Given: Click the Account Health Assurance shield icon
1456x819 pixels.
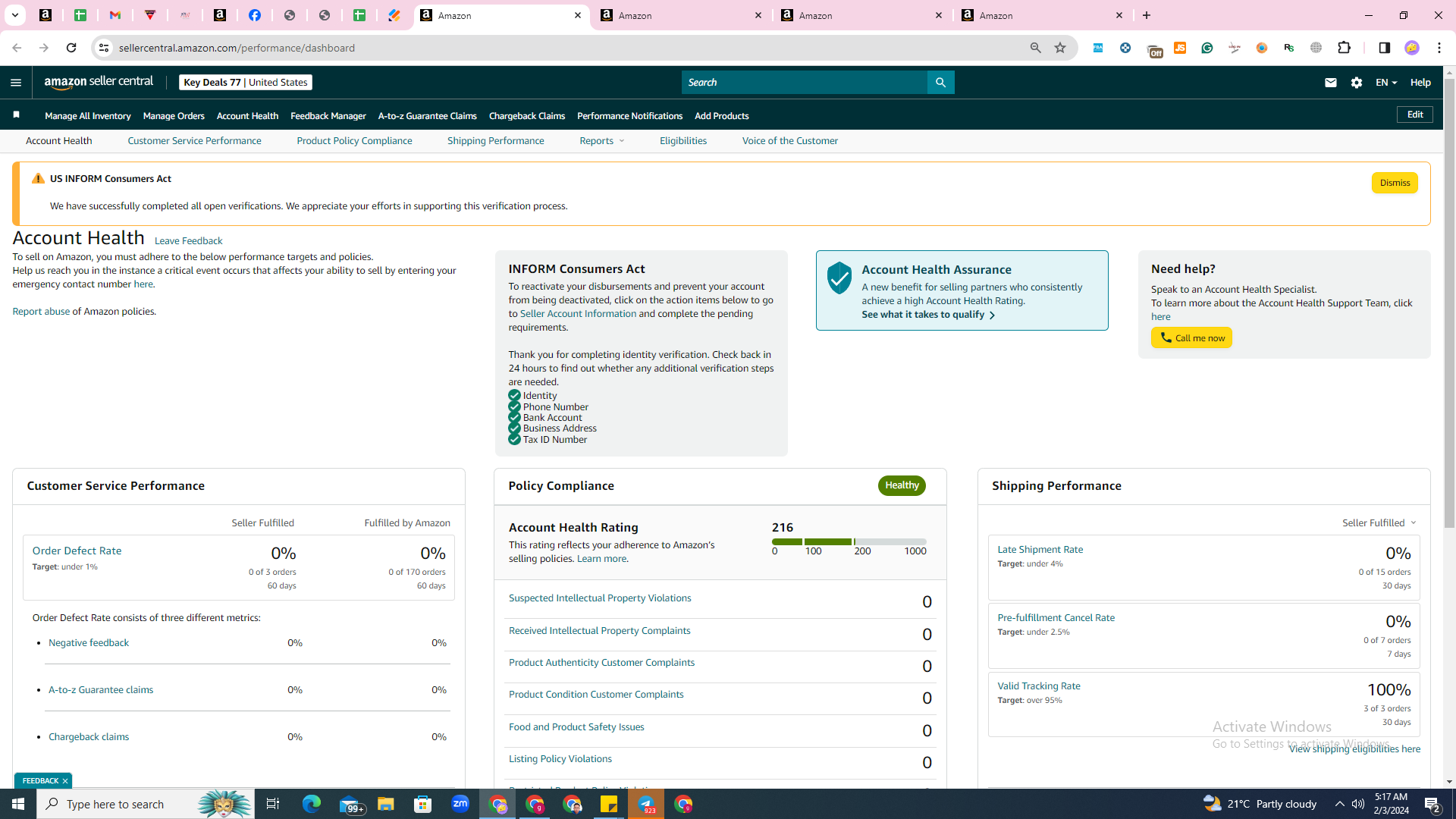Looking at the screenshot, I should (839, 278).
